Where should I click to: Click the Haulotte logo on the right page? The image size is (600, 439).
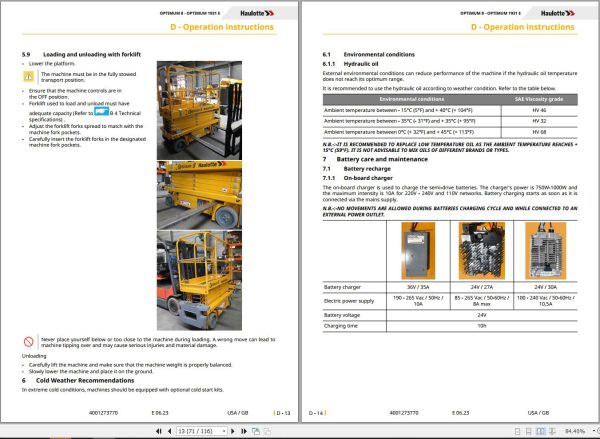[558, 13]
